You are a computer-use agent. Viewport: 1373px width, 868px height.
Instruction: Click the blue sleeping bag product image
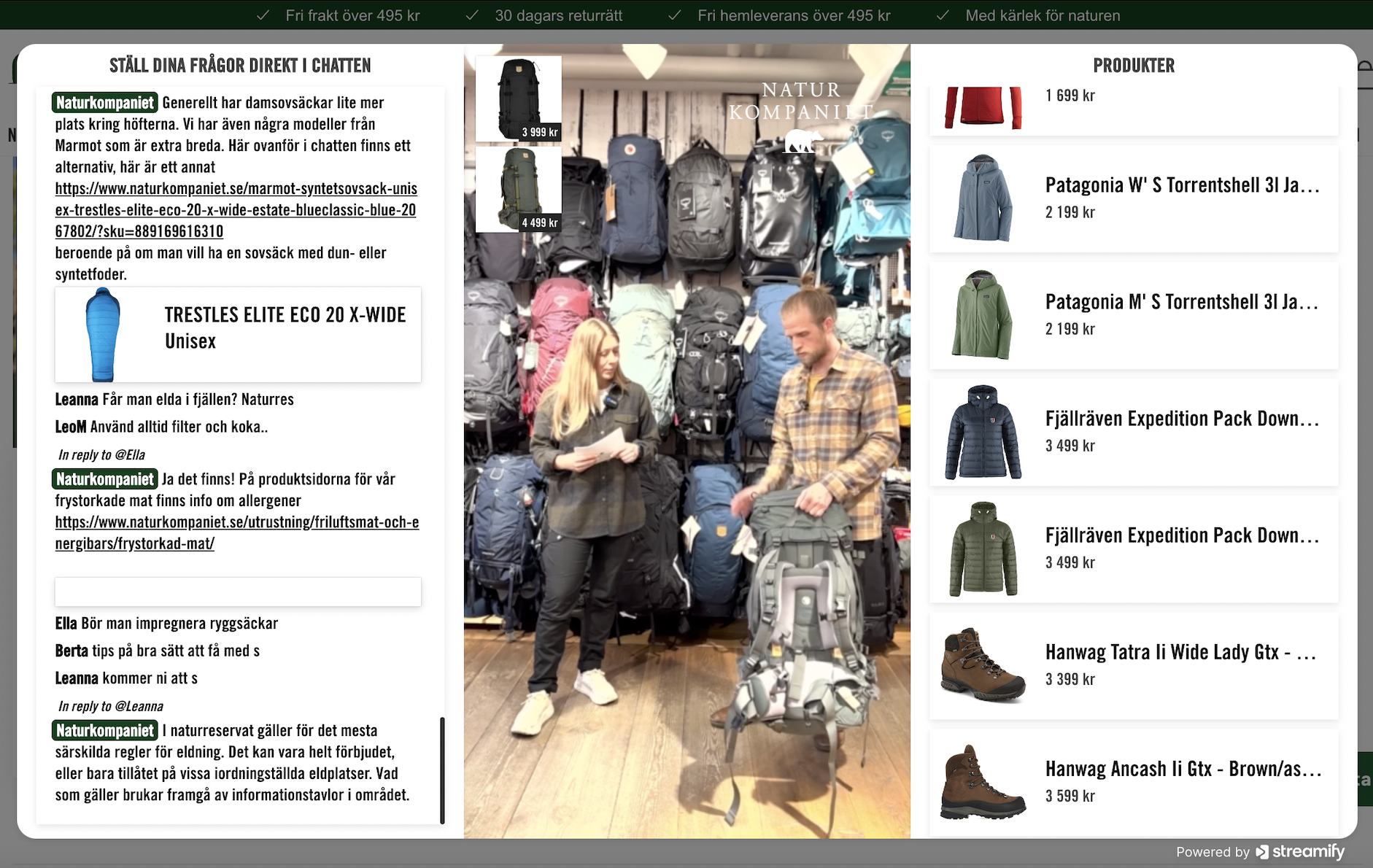(102, 334)
